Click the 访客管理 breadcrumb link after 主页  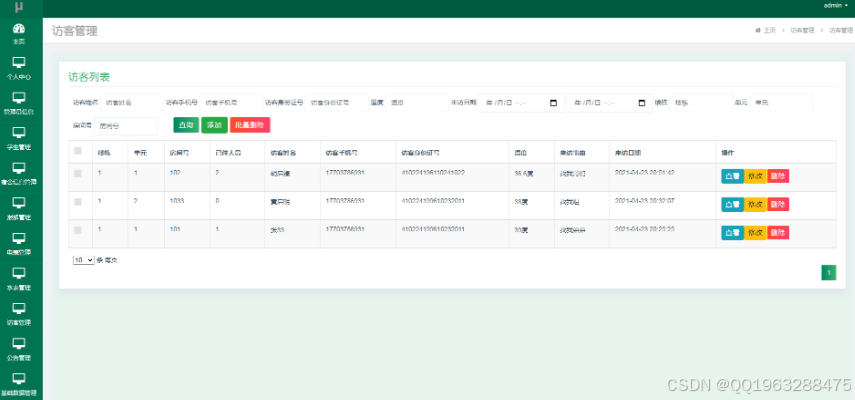[x=802, y=31]
